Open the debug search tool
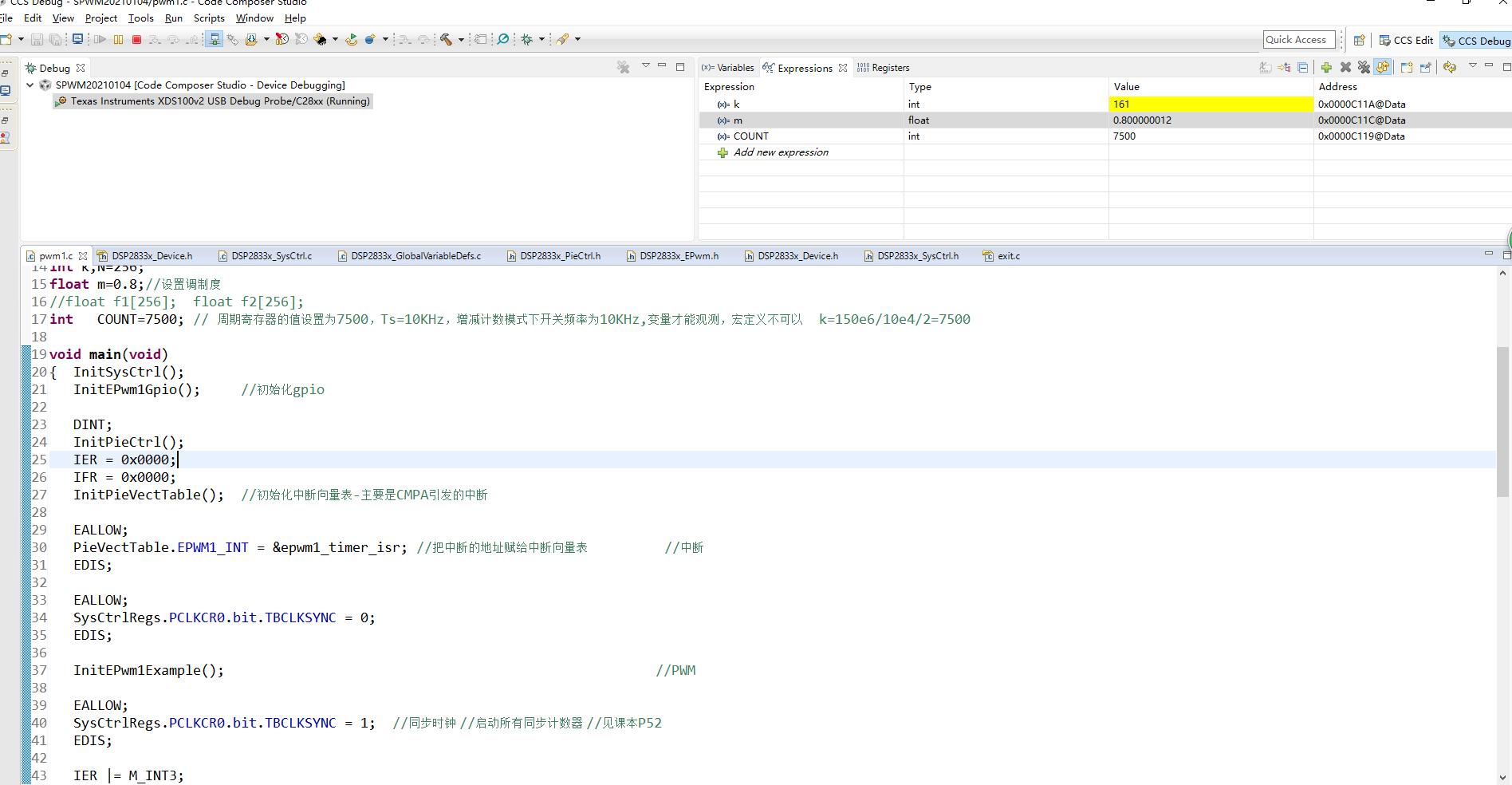 [505, 38]
